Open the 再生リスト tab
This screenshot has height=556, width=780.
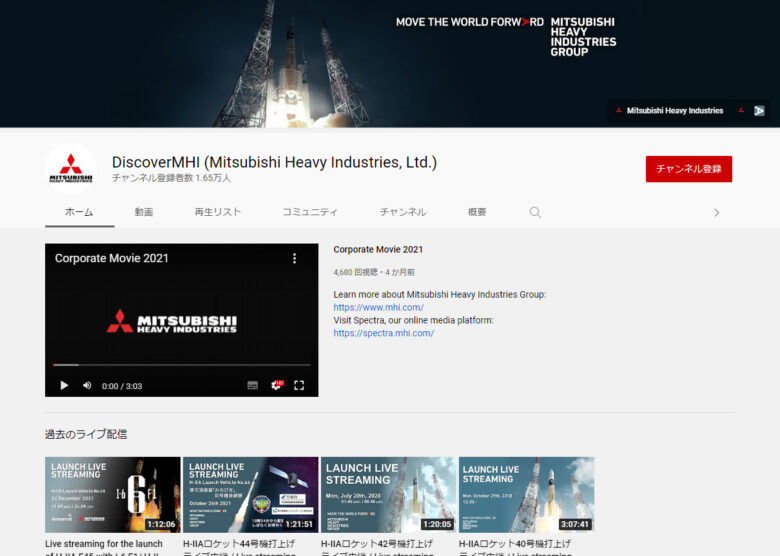point(217,212)
